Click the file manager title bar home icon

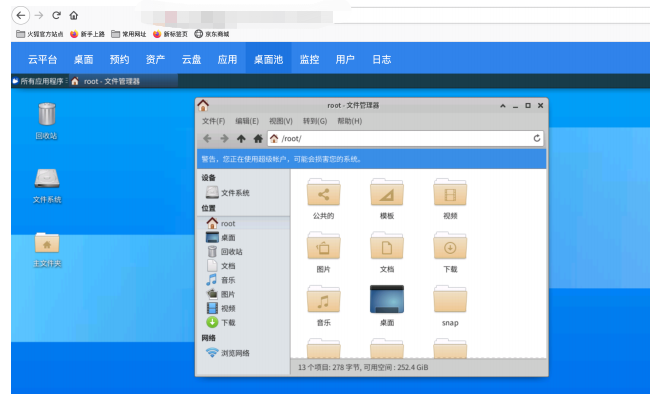(203, 105)
